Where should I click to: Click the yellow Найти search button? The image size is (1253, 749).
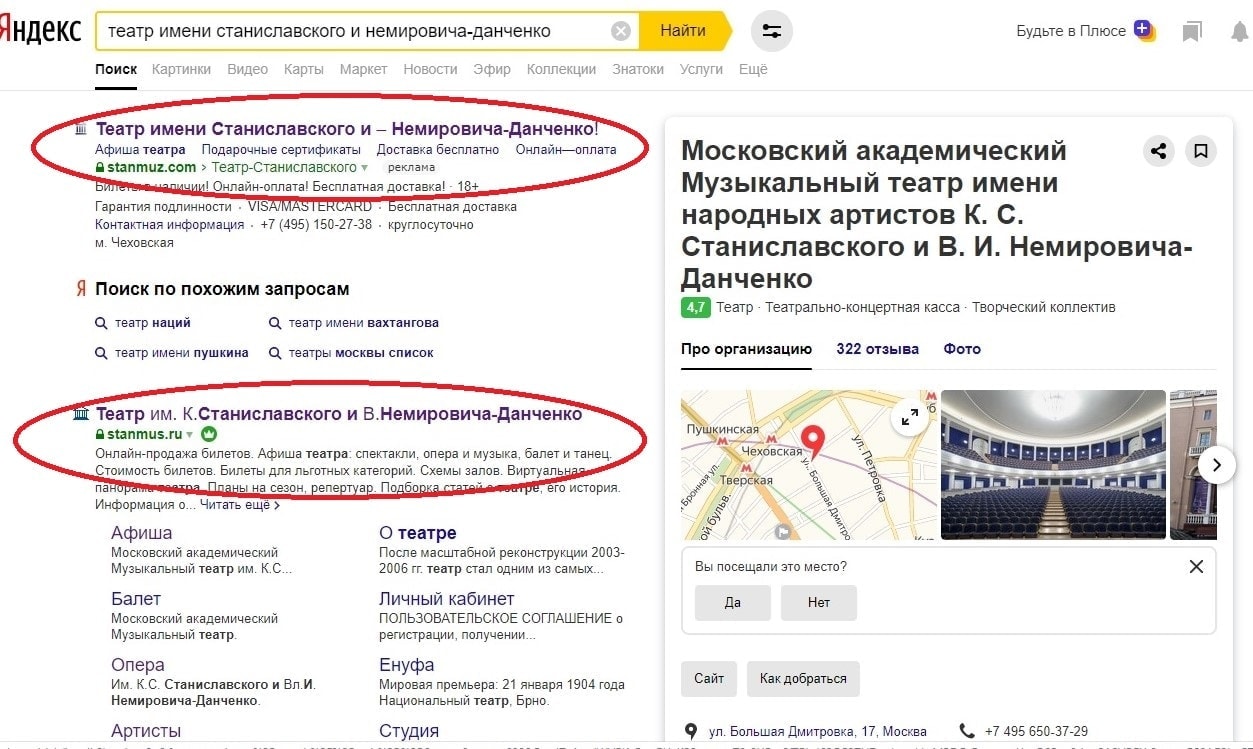tap(685, 31)
